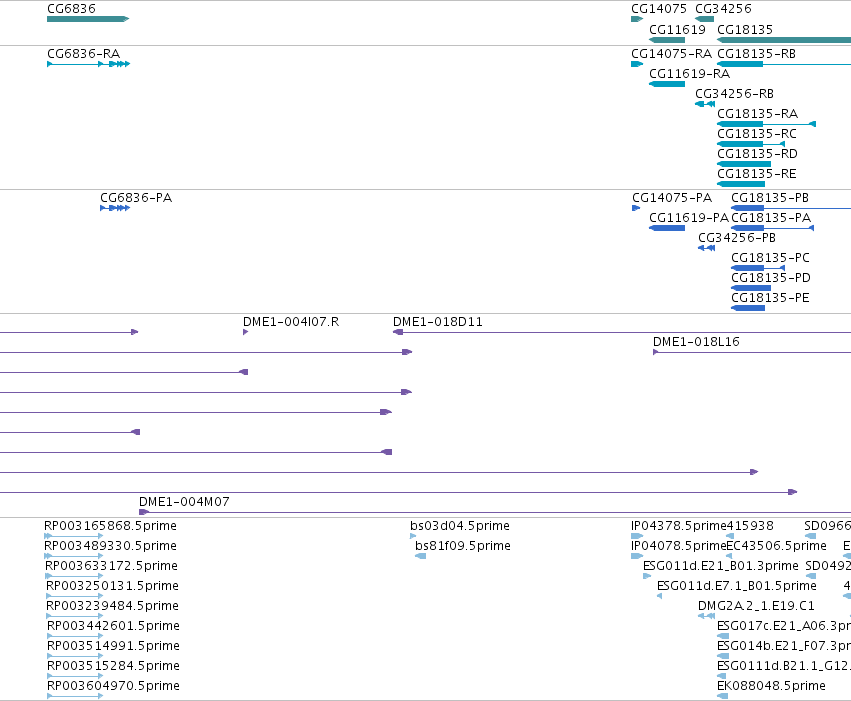Open EST ESG011d.E7.1_B01.5prime

[736, 586]
